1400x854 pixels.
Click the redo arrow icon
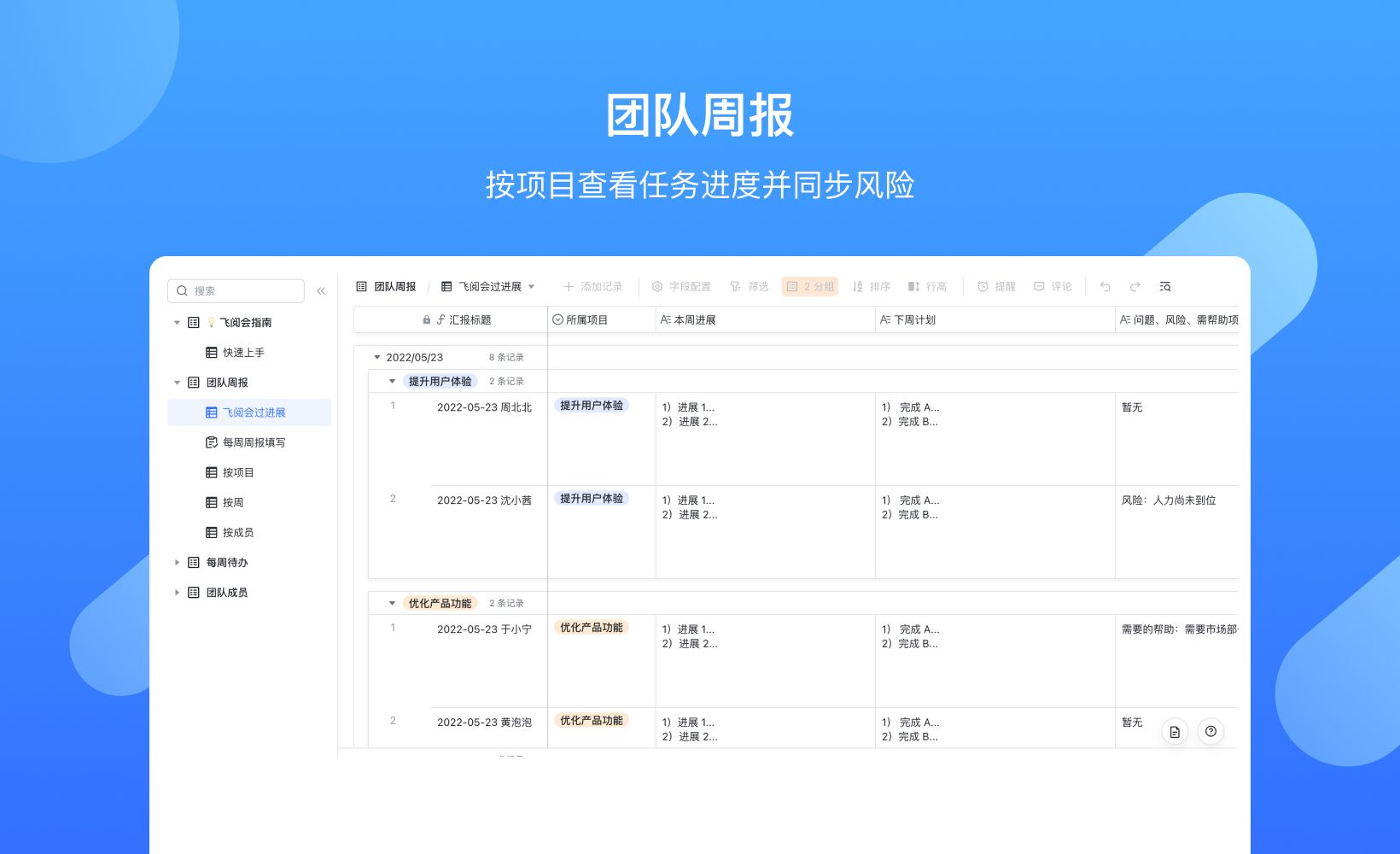[x=1135, y=287]
